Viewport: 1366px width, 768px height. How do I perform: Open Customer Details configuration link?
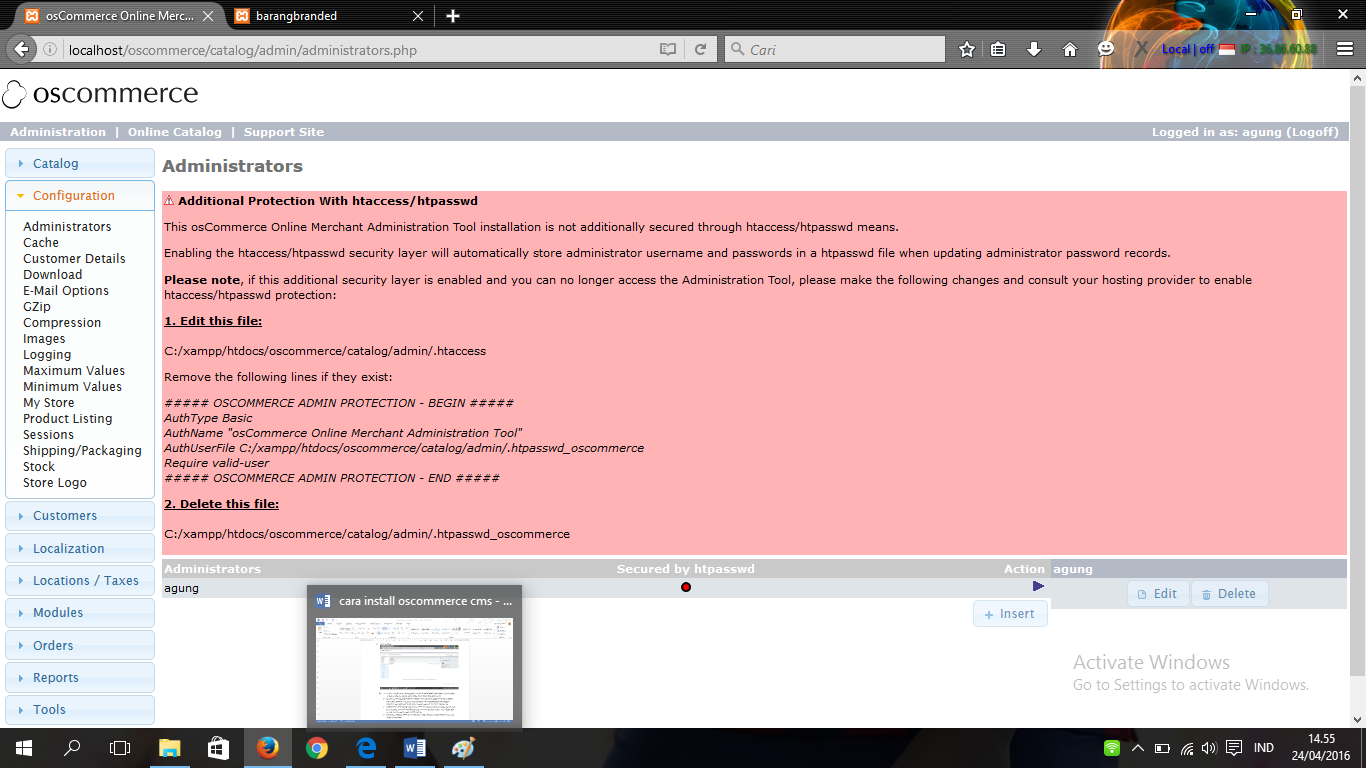point(74,258)
